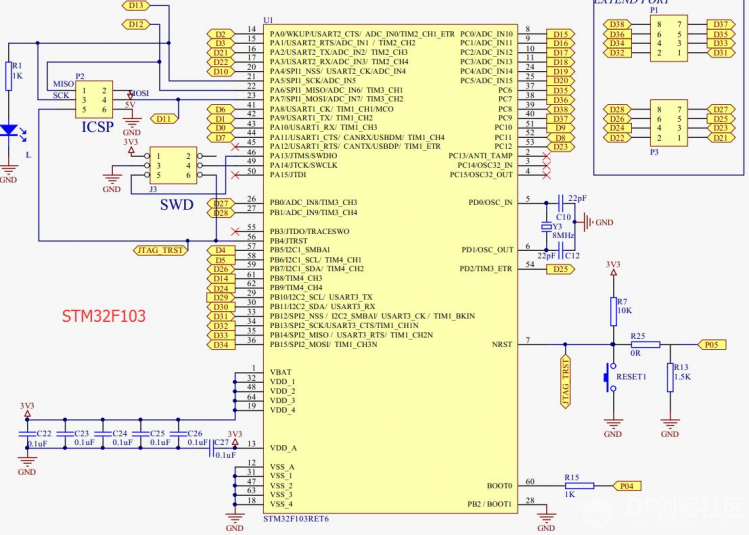Click the GND symbol beside the crystal
749x535 pixels.
(x=597, y=222)
